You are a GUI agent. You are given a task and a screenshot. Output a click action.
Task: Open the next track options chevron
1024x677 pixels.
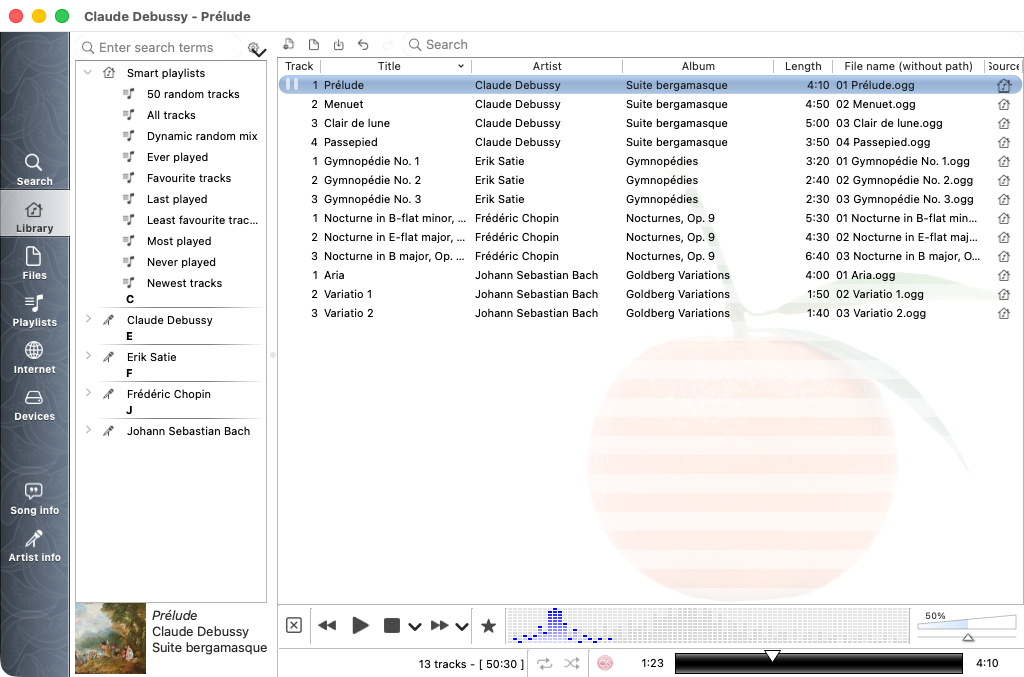[462, 627]
